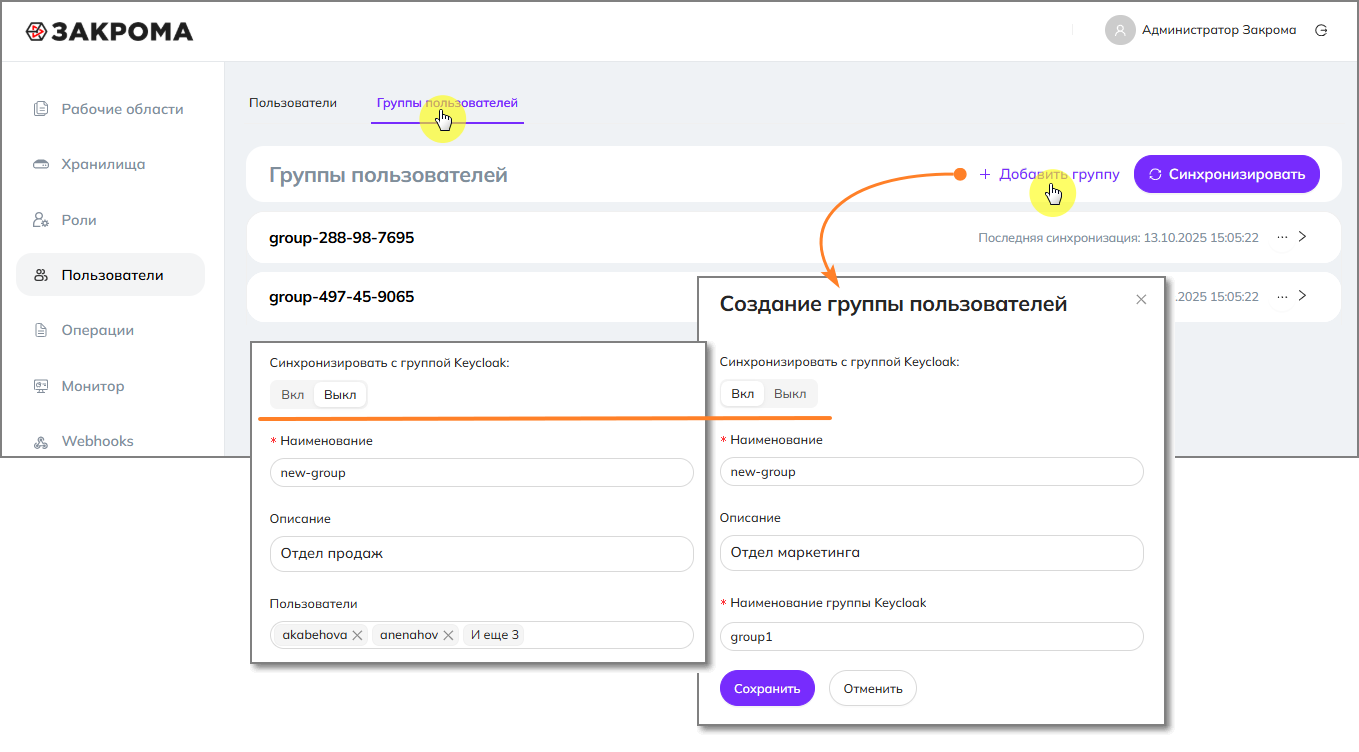Enable Keycloak sync with Вкл in dialog
Viewport: 1359px width, 752px height.
[x=743, y=393]
